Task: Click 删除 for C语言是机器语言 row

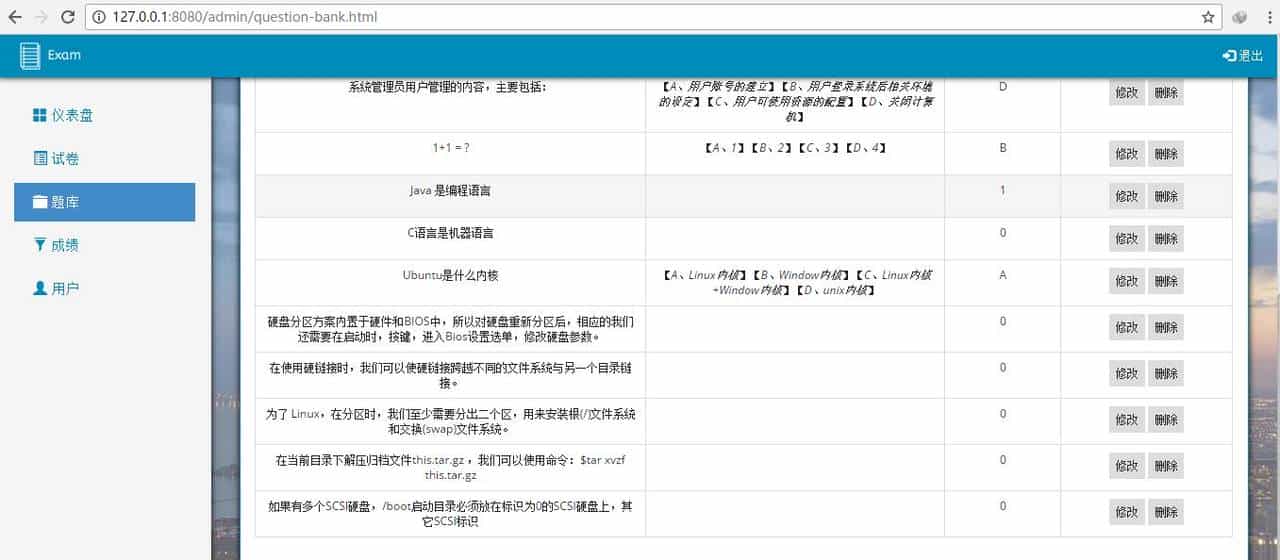Action: (x=1165, y=238)
